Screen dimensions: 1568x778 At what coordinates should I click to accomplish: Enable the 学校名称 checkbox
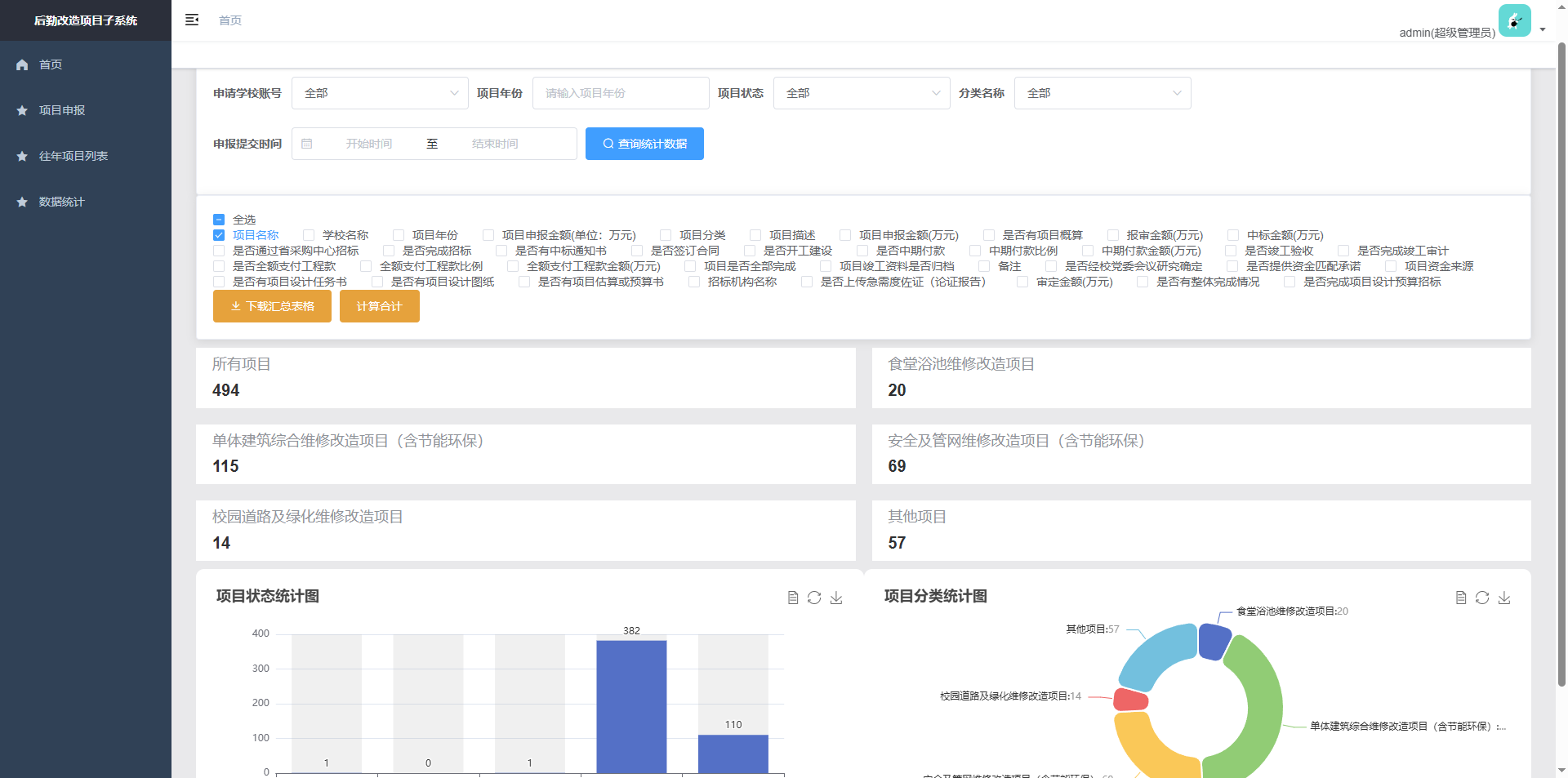coord(309,235)
